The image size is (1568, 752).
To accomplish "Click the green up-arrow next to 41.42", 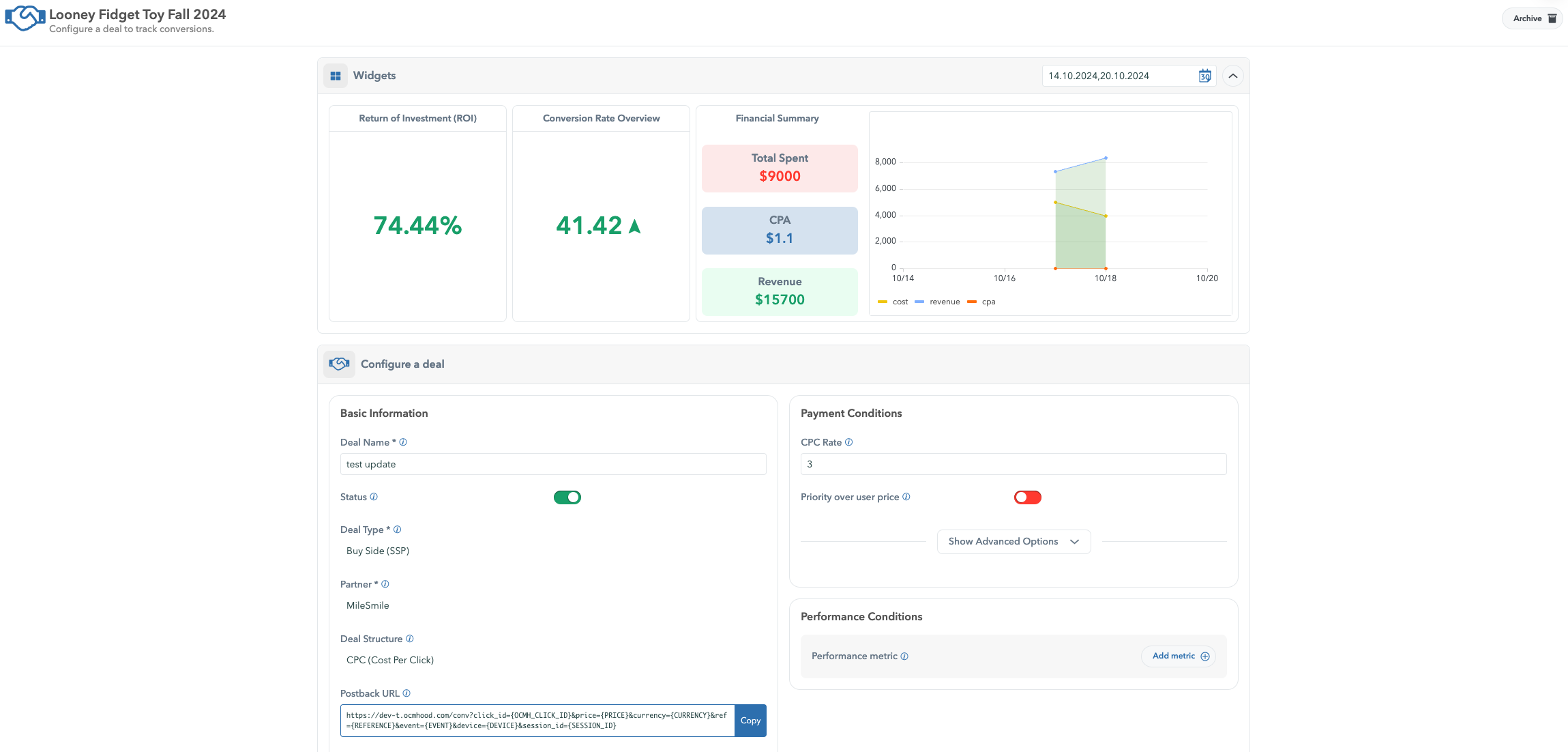I will click(635, 226).
